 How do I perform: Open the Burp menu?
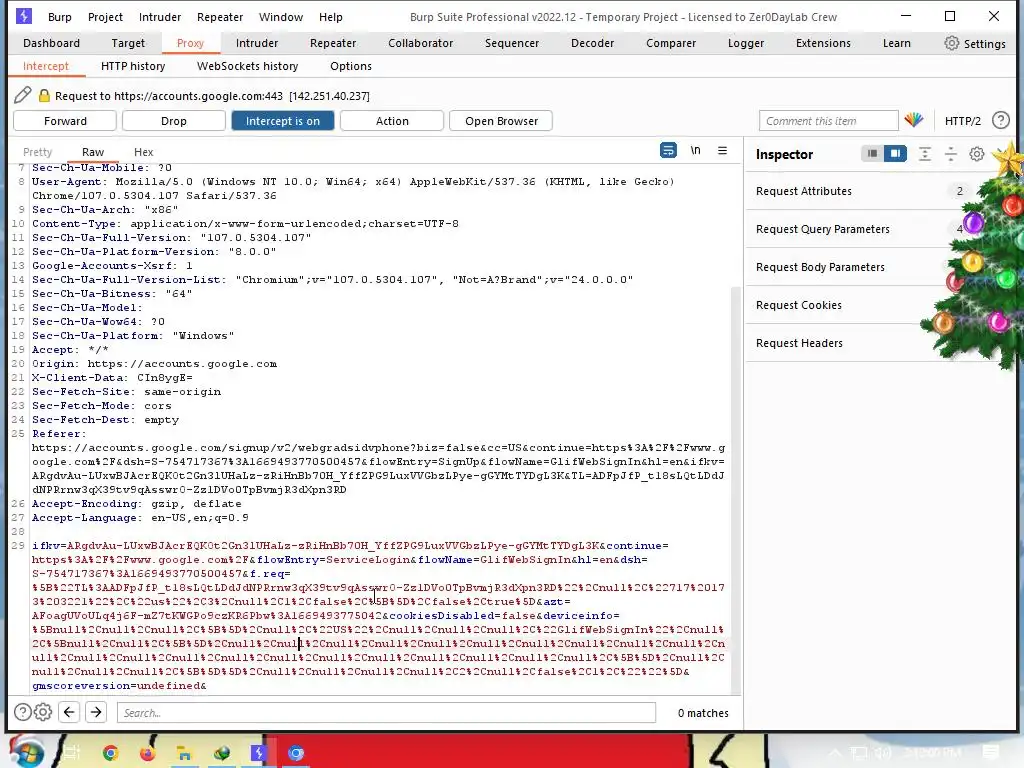(x=59, y=17)
